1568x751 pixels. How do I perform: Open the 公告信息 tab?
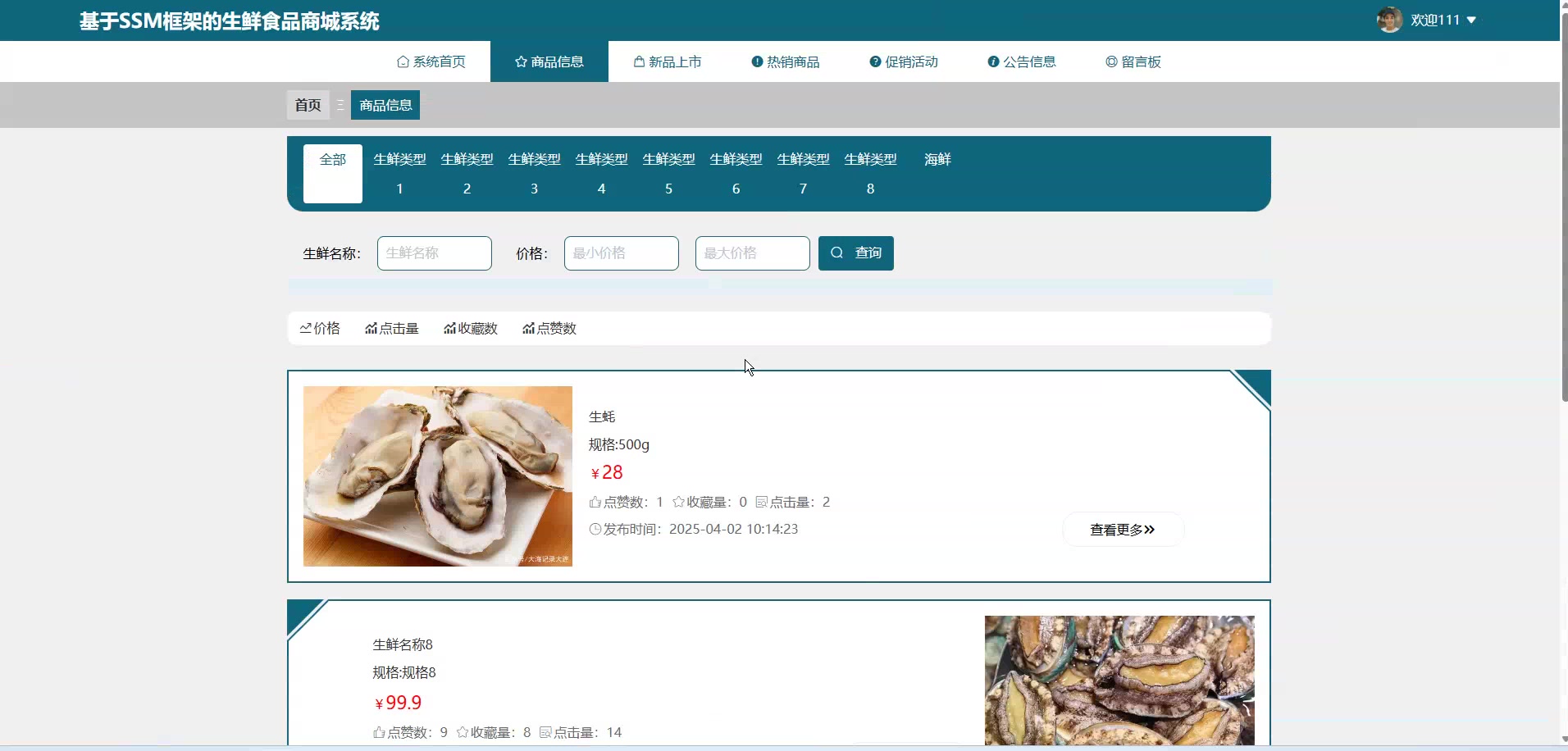tap(1022, 61)
